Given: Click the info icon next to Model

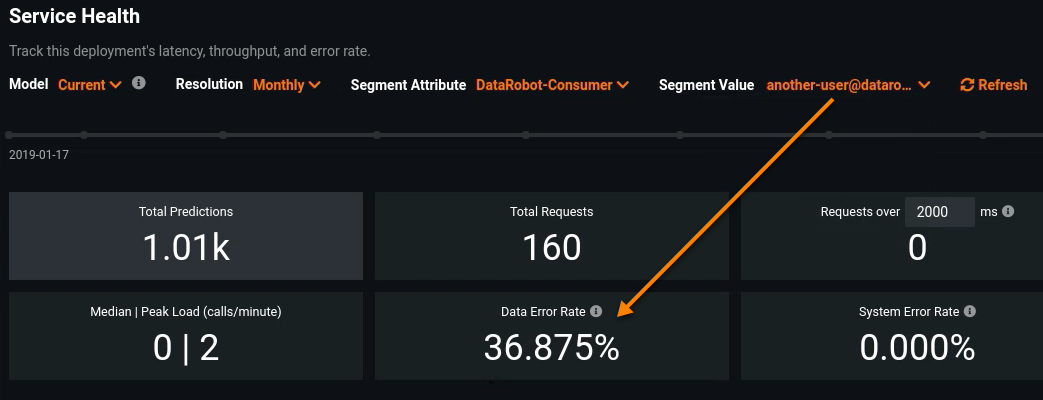Looking at the screenshot, I should click(139, 83).
